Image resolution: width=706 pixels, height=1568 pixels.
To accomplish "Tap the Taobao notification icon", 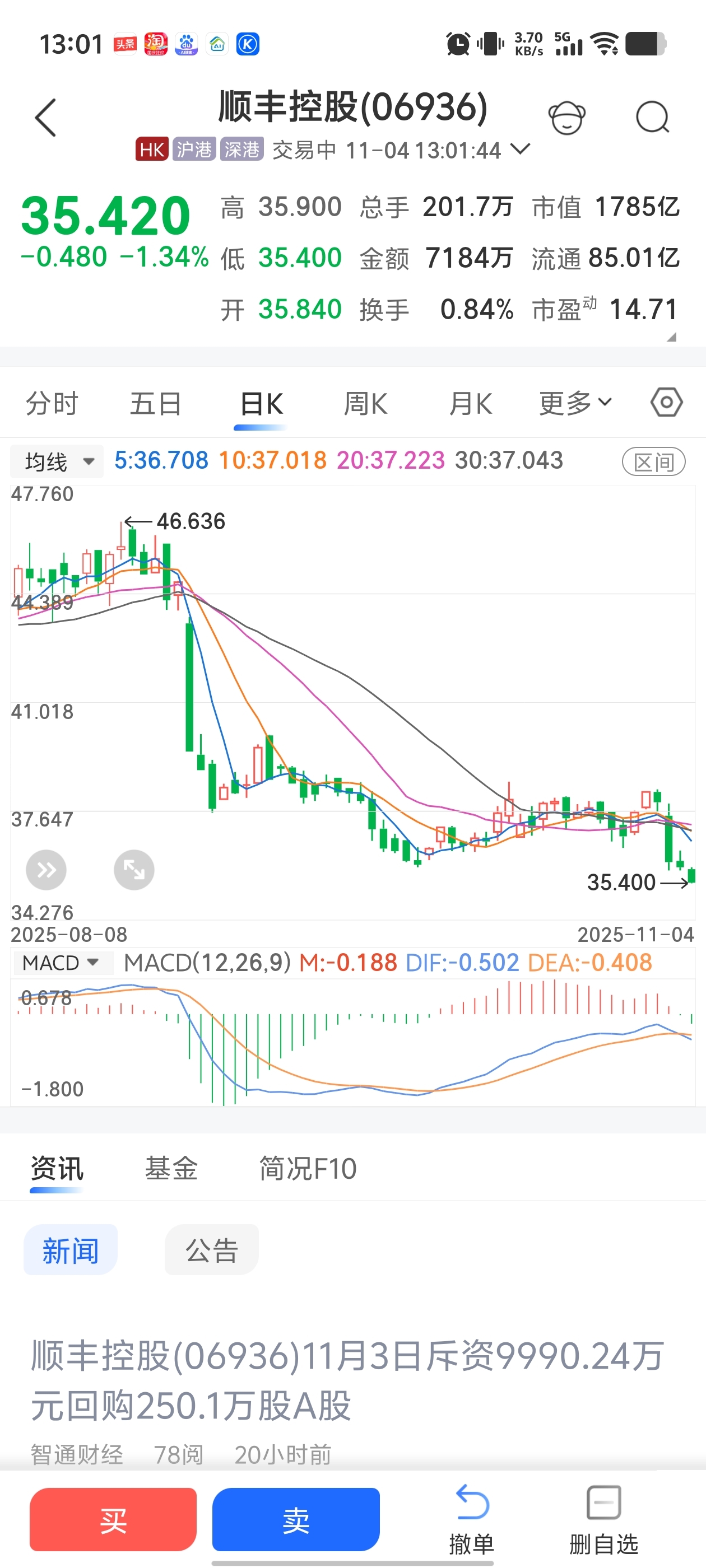I will (156, 44).
